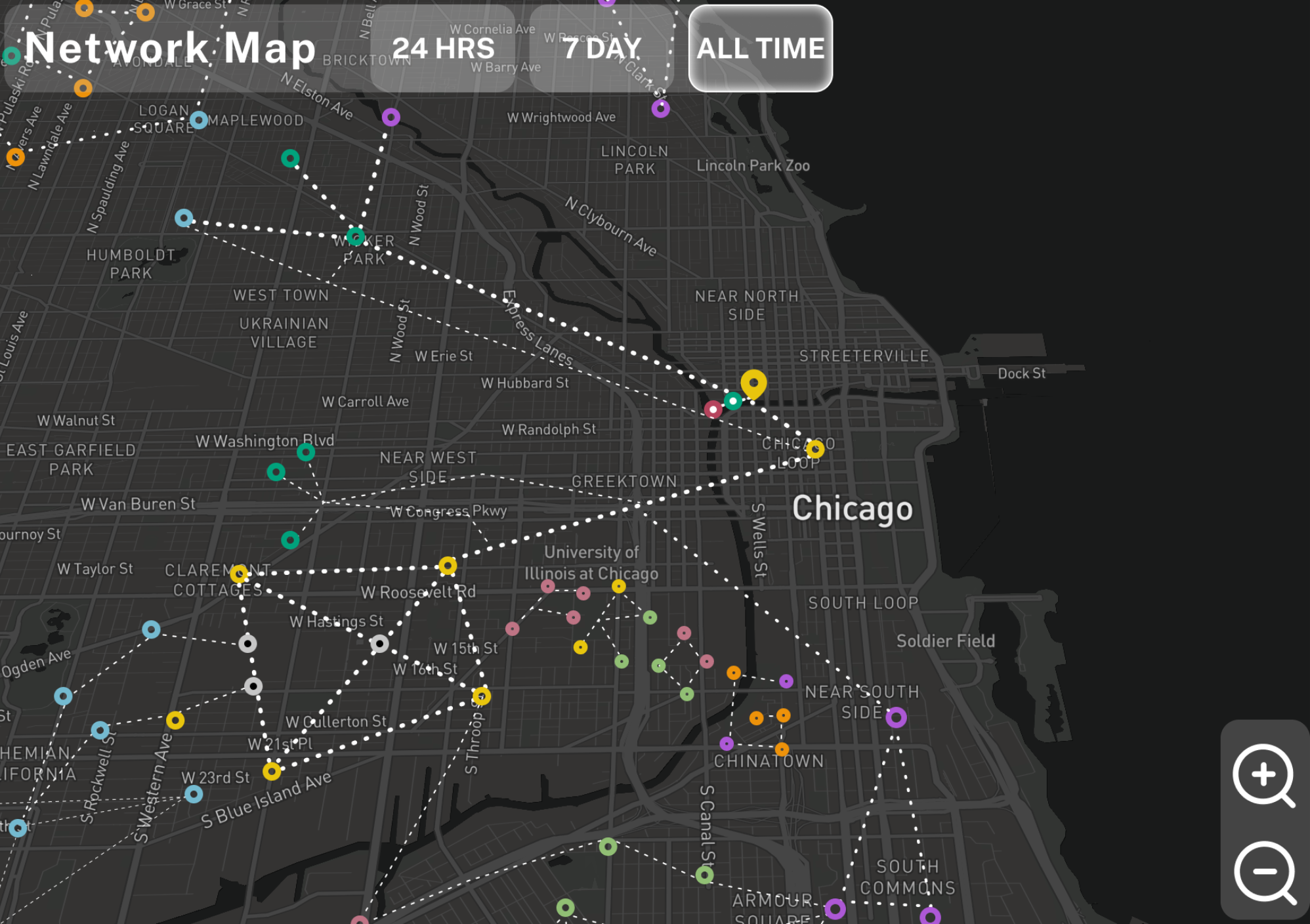Click the zoom out magnifier icon

pyautogui.click(x=1263, y=872)
